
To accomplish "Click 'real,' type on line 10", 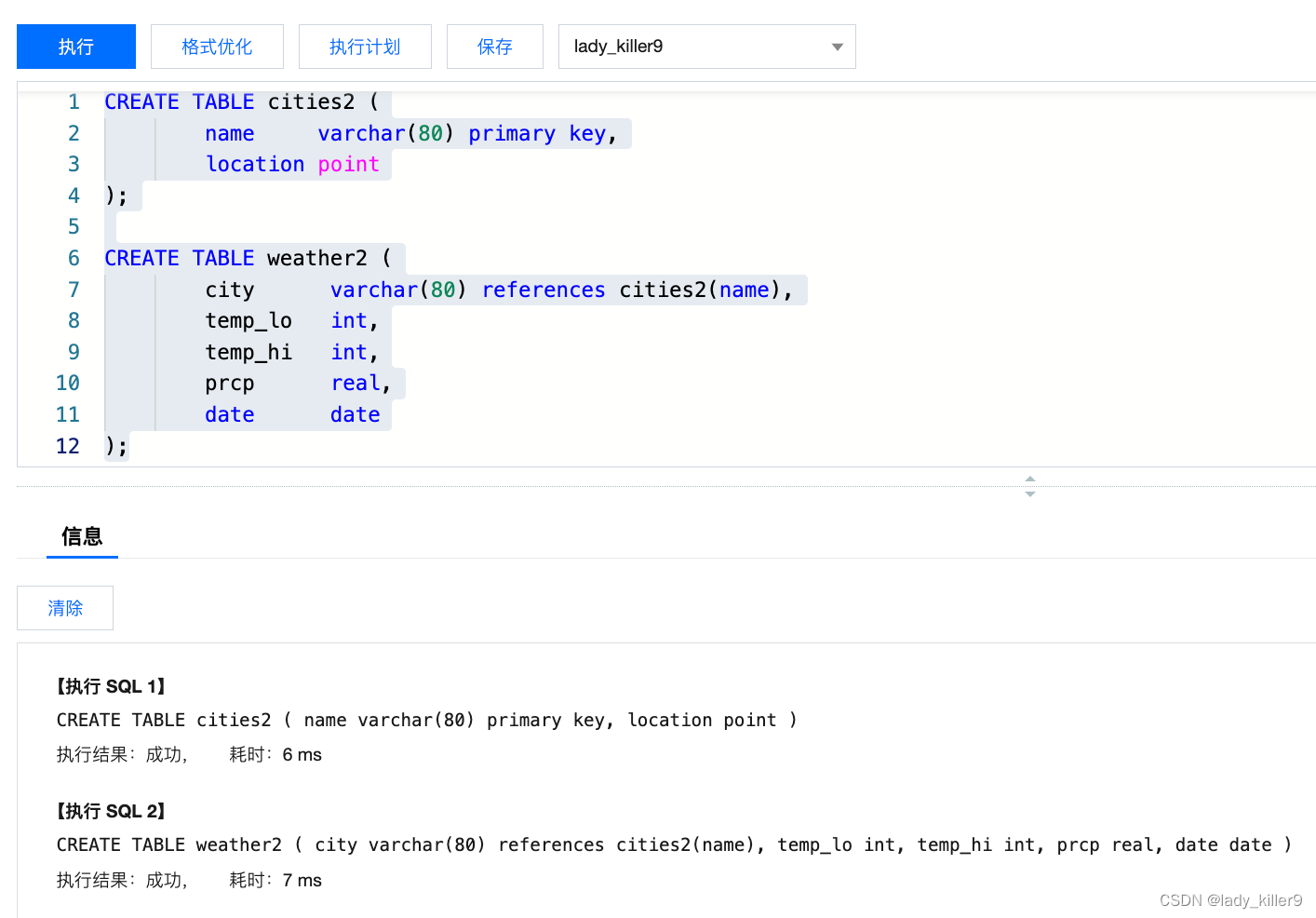I will (x=361, y=384).
